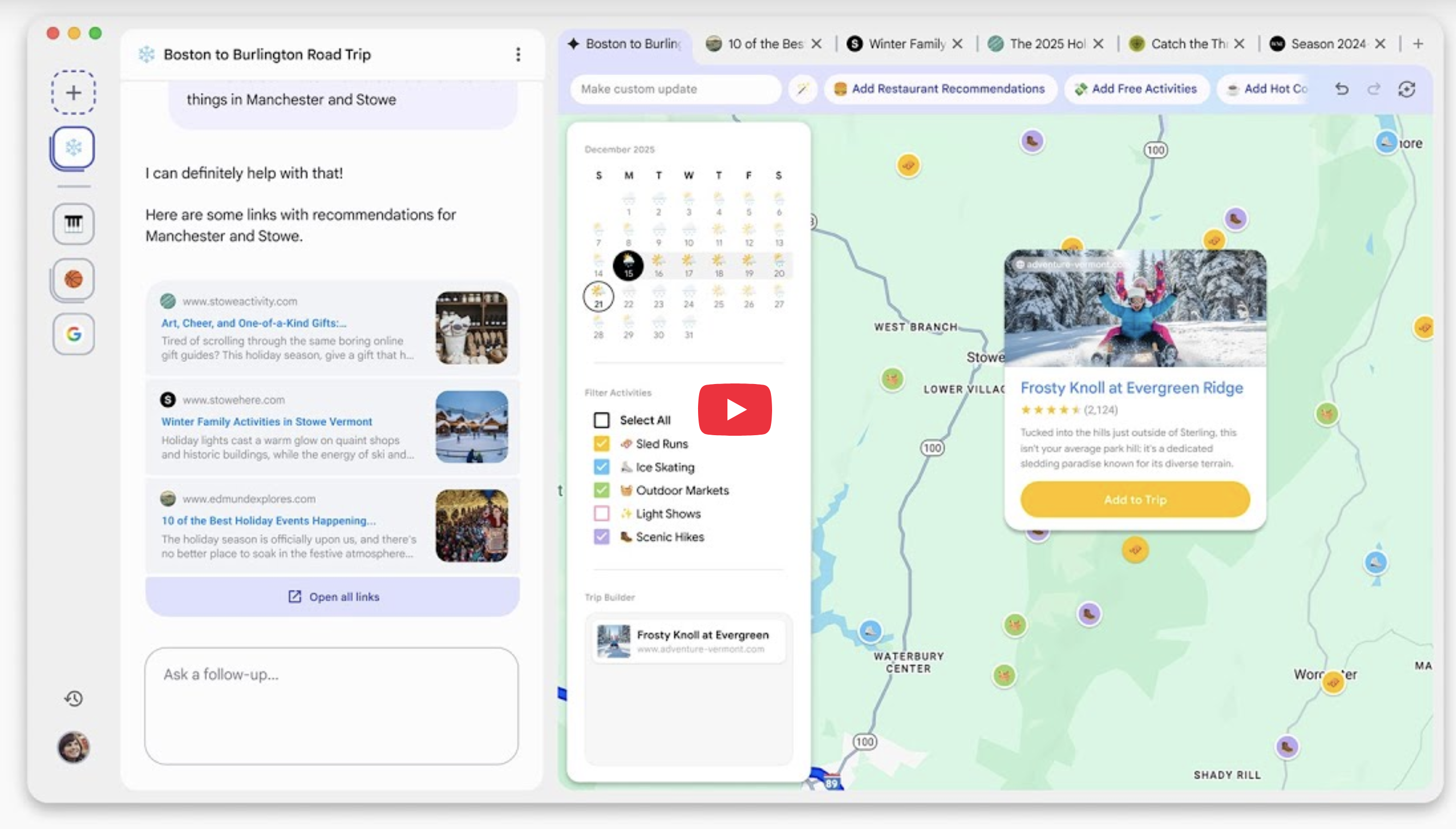The width and height of the screenshot is (1456, 829).
Task: Open the Google sidebar shortcut
Action: [74, 334]
